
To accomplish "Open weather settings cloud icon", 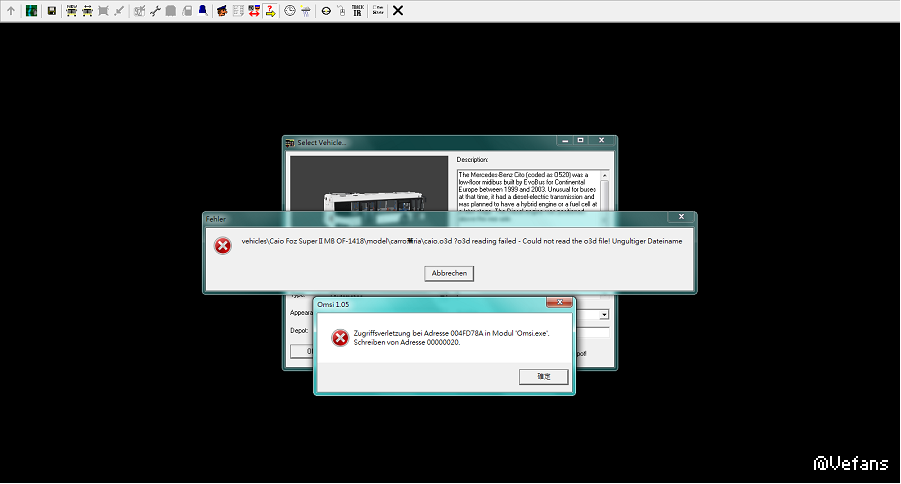I will [x=306, y=10].
